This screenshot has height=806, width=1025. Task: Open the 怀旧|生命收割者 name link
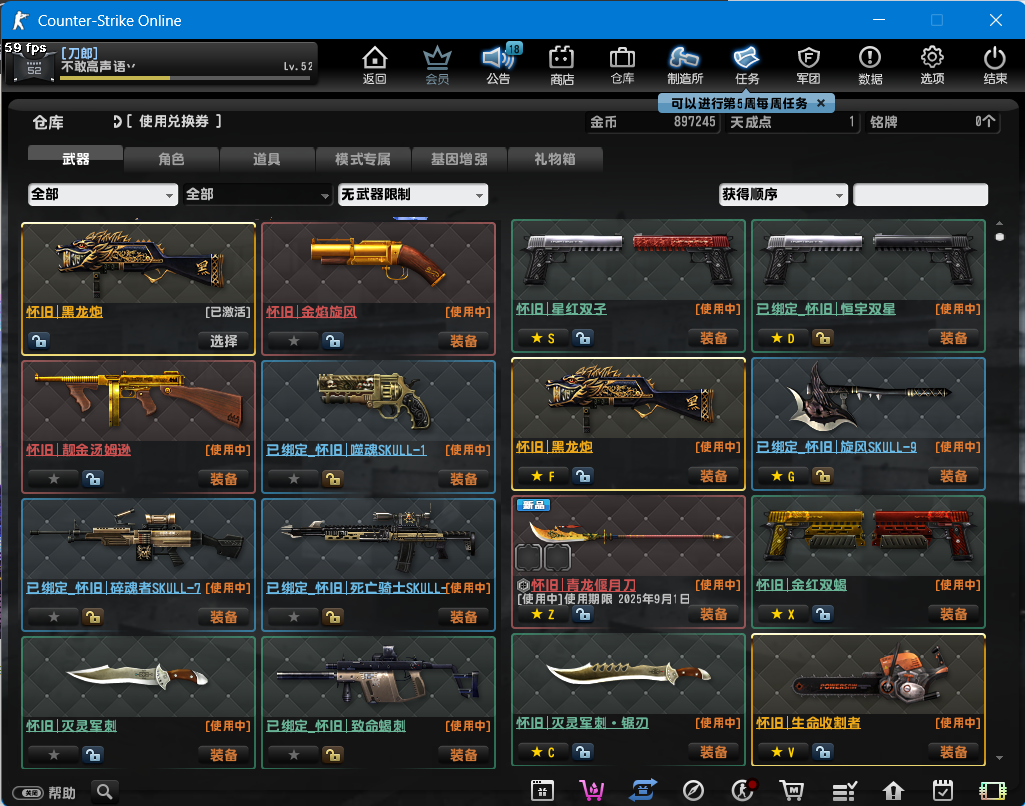pos(808,722)
